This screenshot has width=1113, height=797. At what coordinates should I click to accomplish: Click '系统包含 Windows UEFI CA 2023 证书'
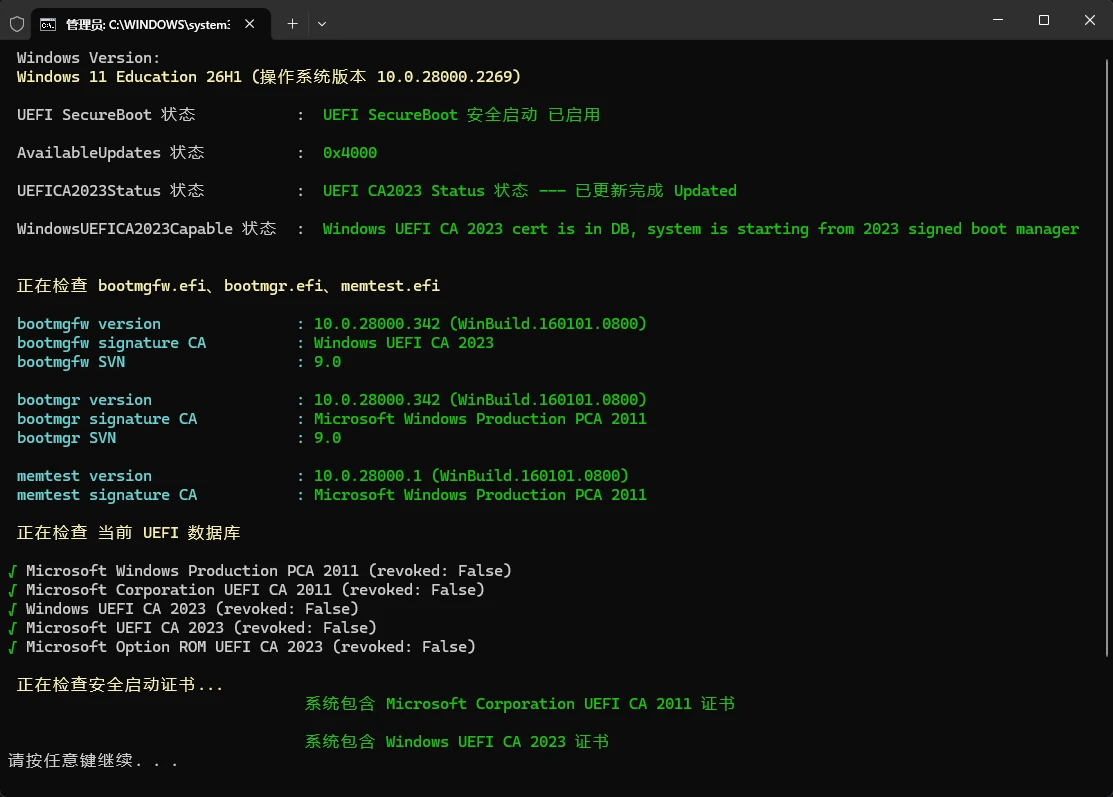tap(457, 742)
